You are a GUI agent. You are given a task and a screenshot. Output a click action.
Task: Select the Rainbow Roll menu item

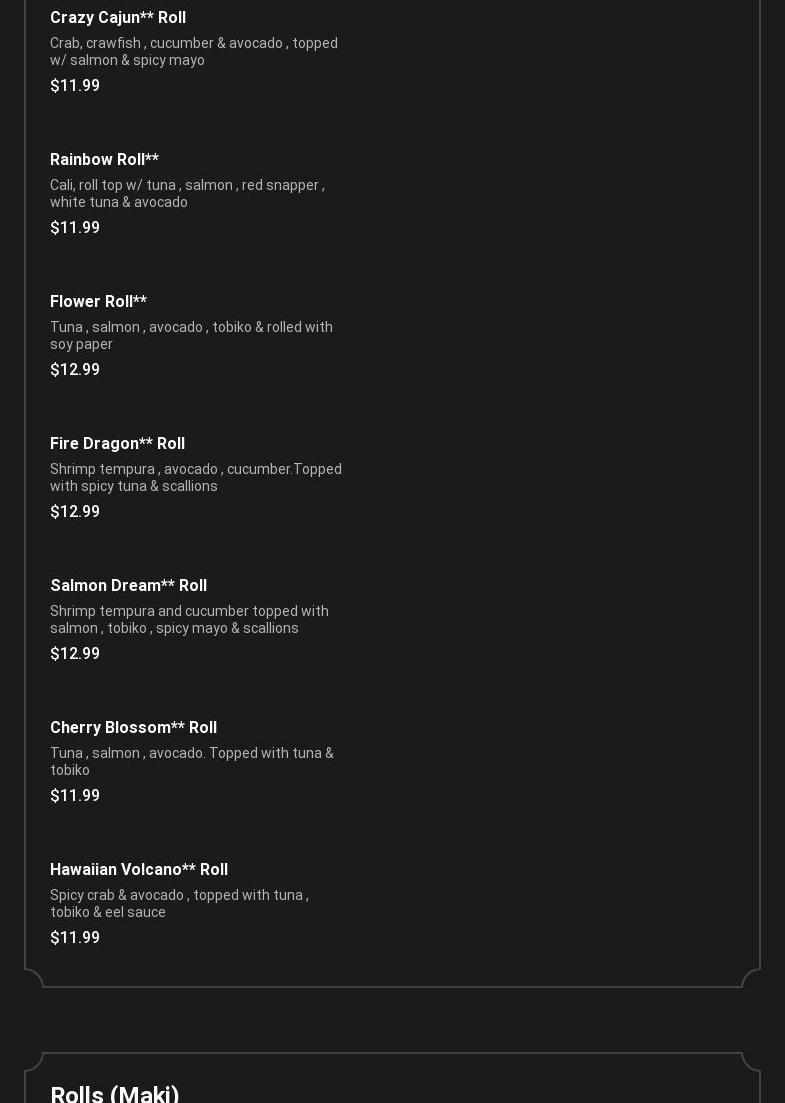(104, 160)
